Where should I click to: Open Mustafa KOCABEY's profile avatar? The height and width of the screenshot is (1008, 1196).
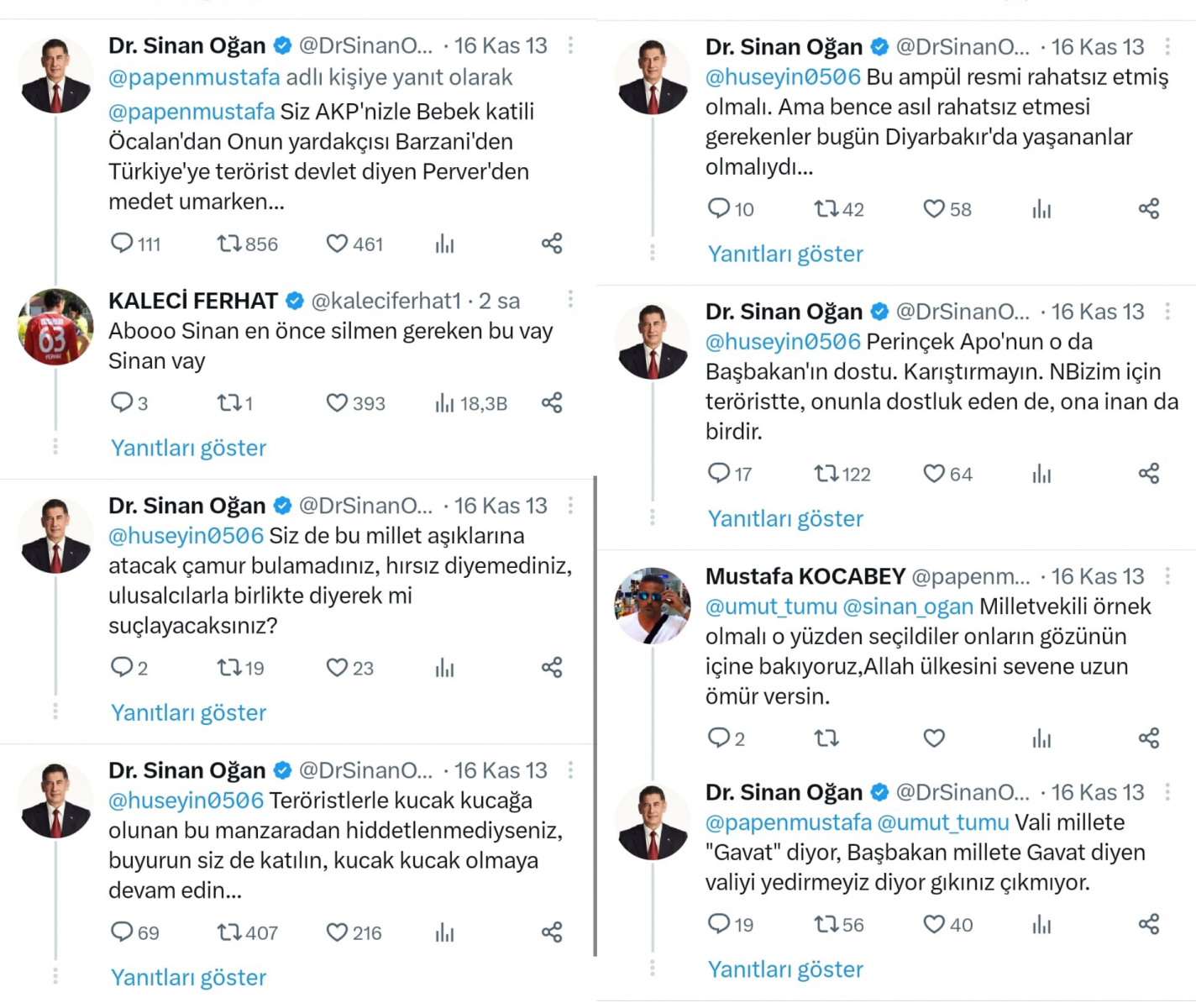653,605
